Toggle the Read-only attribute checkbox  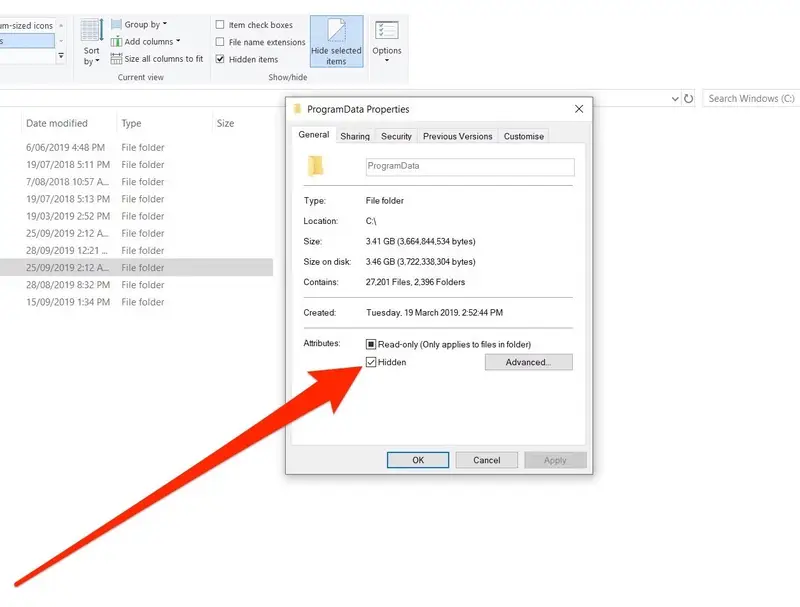pos(371,344)
